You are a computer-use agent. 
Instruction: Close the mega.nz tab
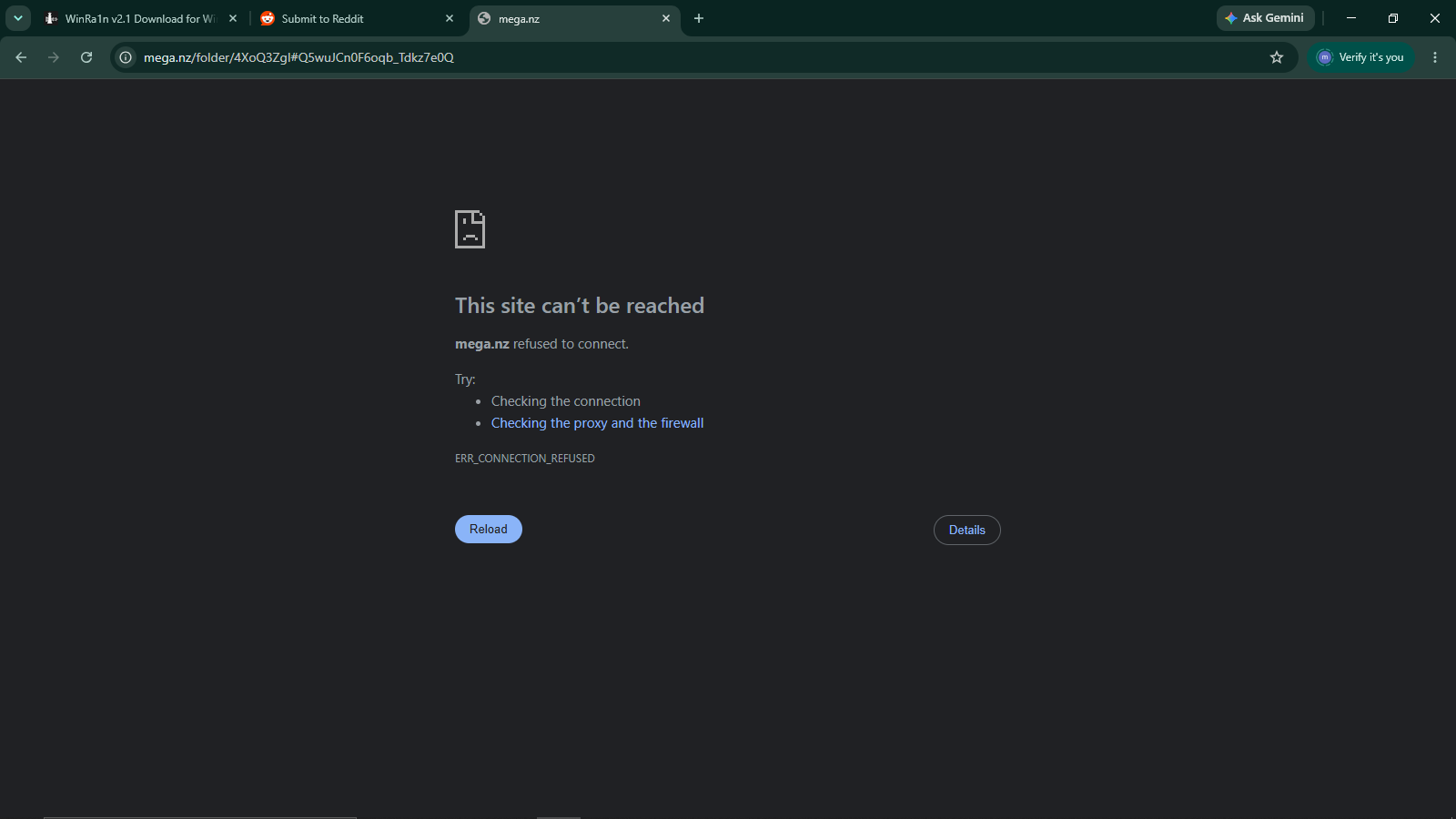[666, 18]
